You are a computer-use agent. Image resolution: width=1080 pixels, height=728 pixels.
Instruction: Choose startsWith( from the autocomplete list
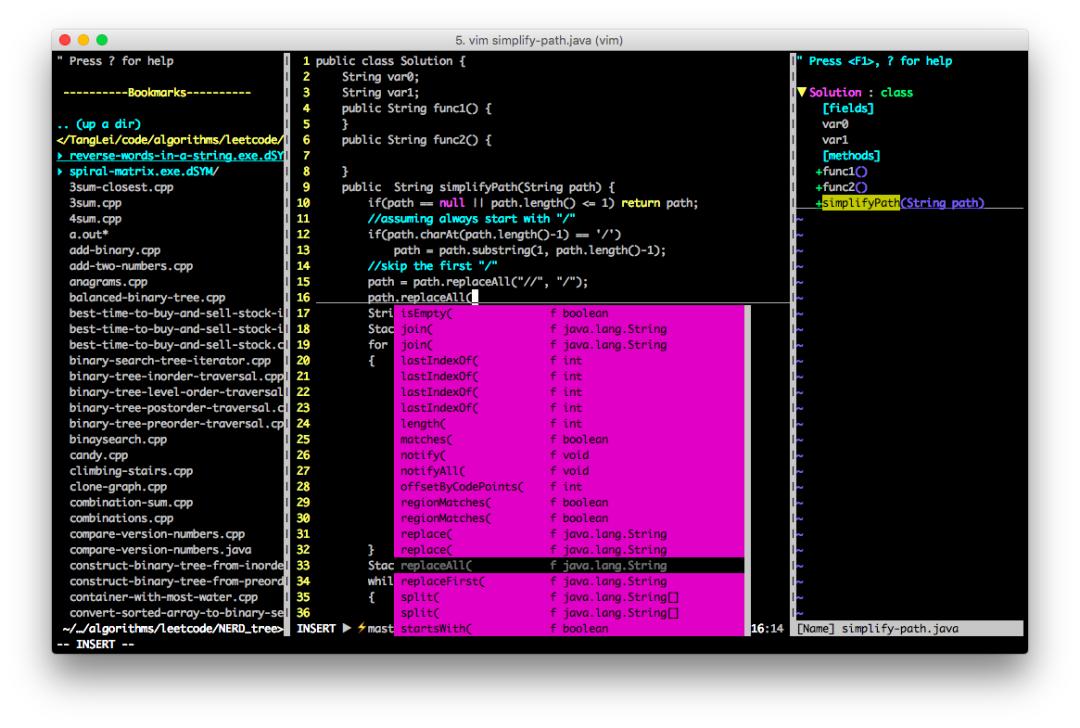click(436, 629)
